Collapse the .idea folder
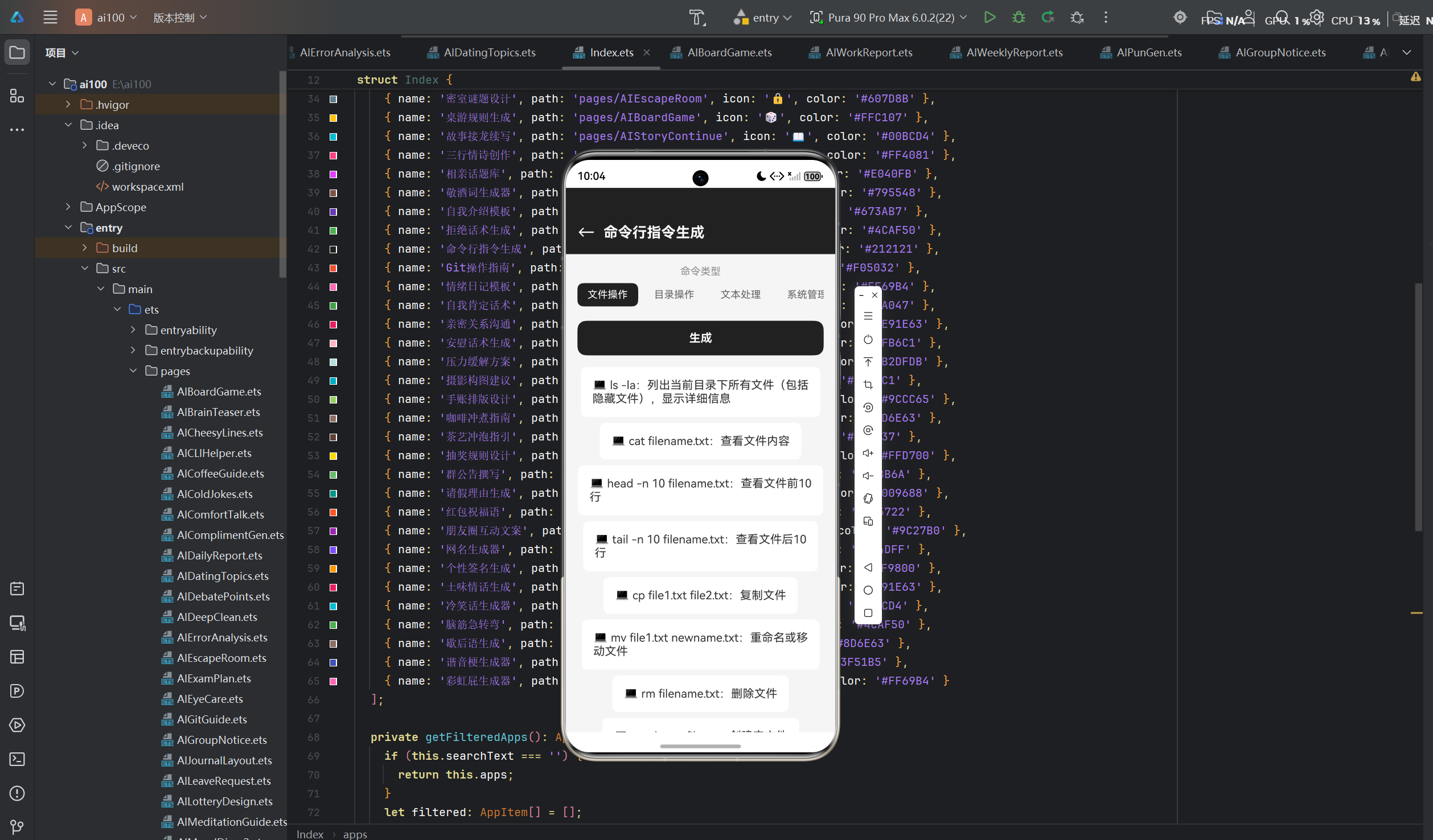This screenshot has height=840, width=1433. click(x=68, y=125)
